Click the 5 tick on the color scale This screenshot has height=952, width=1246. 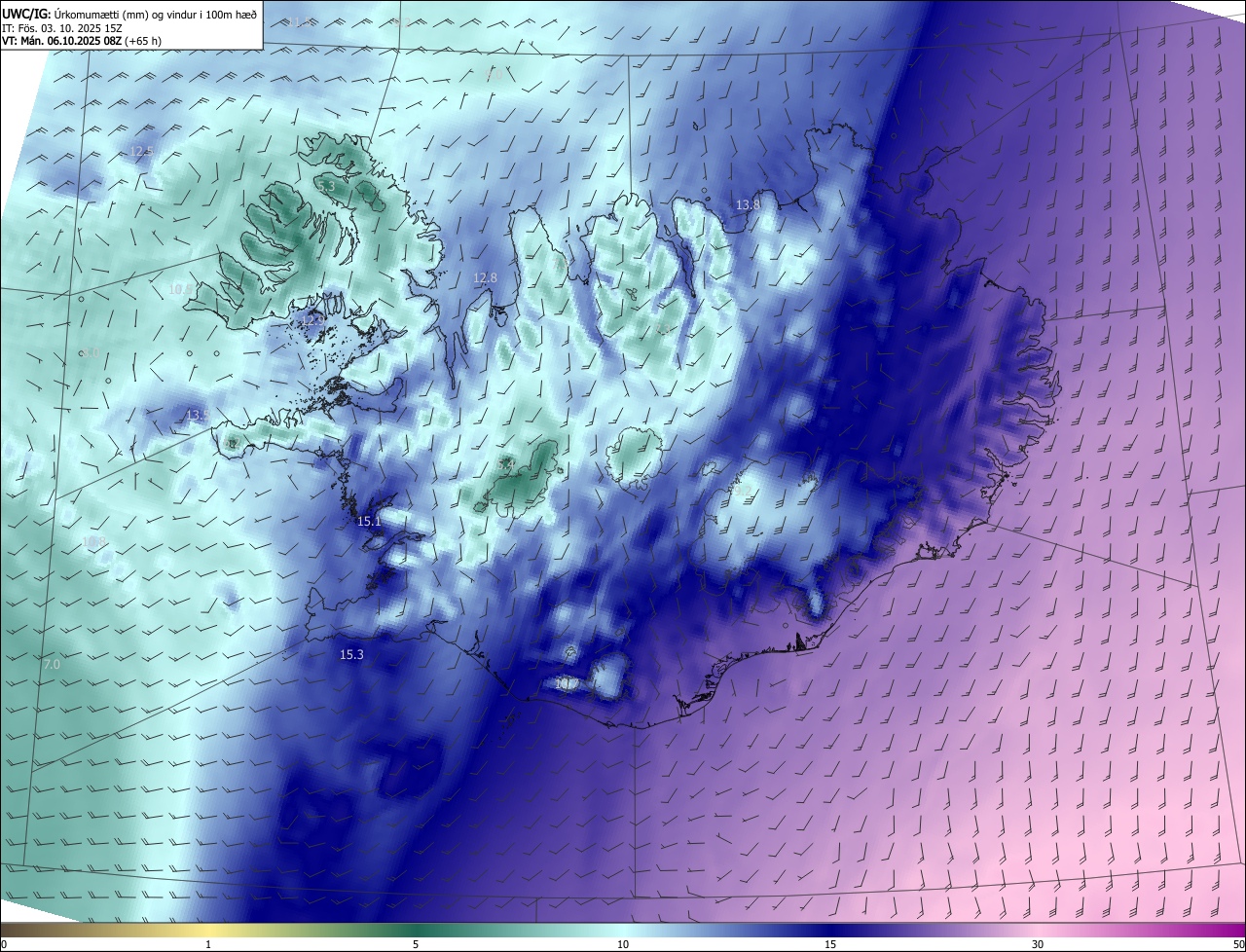tap(416, 944)
